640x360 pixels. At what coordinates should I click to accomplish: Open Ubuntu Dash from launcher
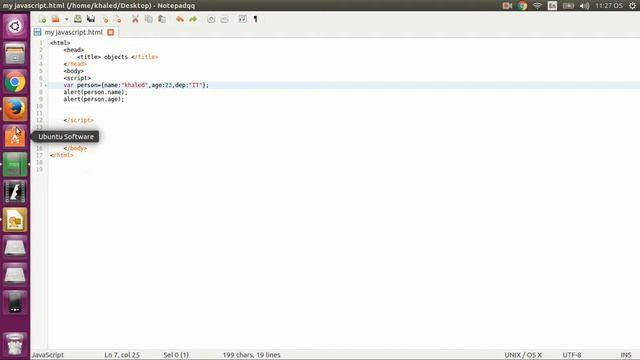(15, 27)
